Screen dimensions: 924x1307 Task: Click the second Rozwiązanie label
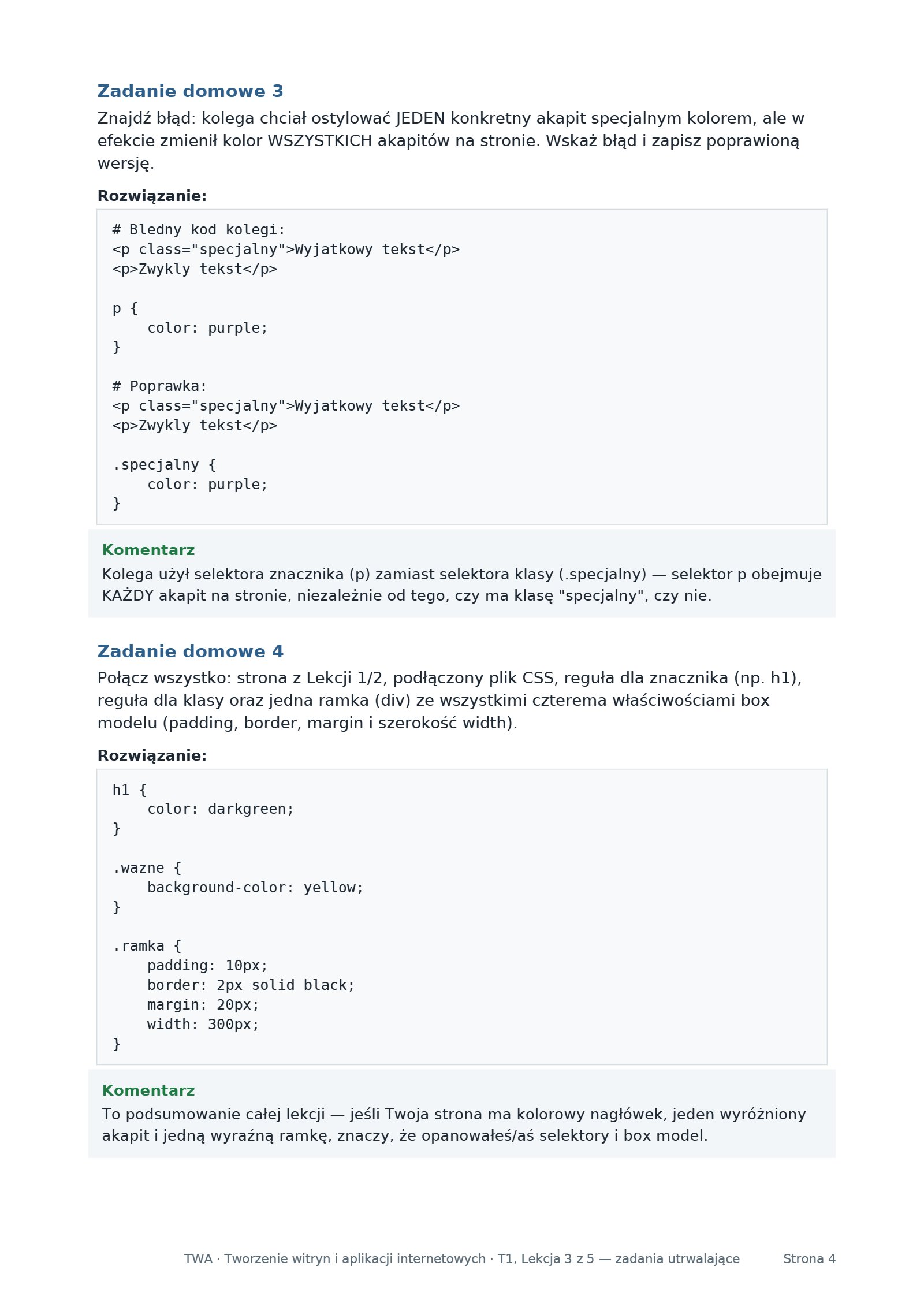(x=152, y=755)
